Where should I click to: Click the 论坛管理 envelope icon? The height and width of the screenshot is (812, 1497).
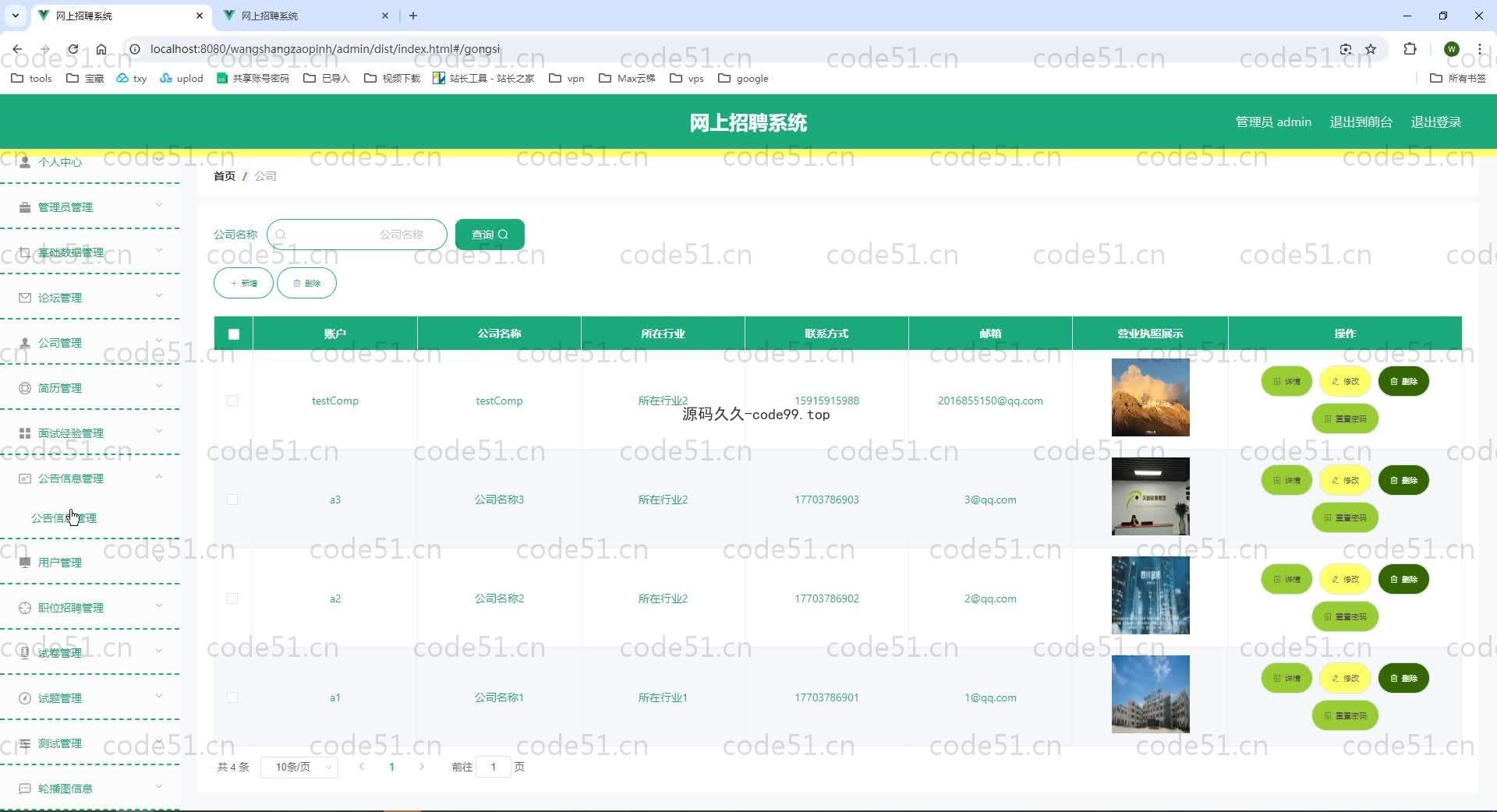tap(25, 298)
